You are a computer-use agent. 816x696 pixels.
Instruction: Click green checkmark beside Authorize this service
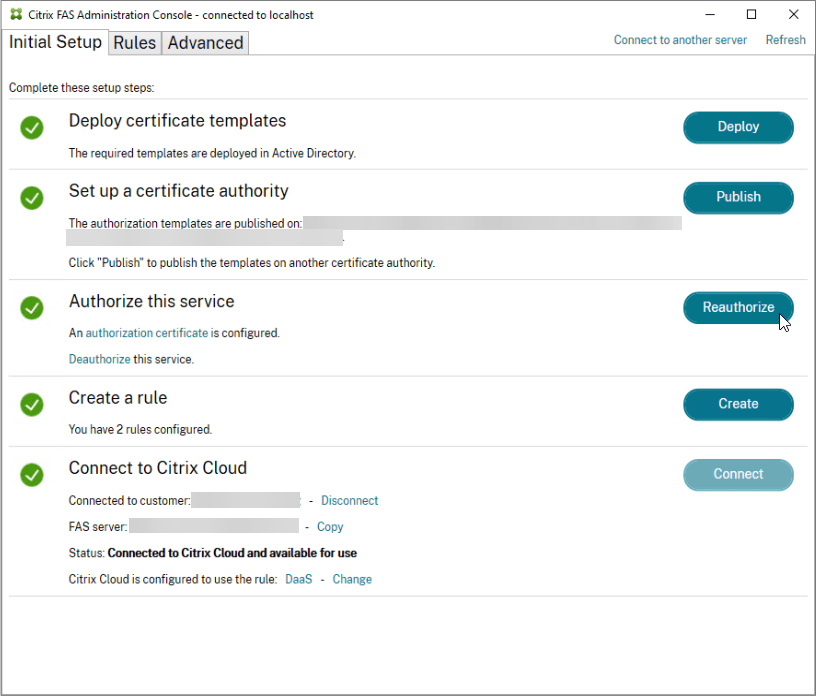pos(32,308)
